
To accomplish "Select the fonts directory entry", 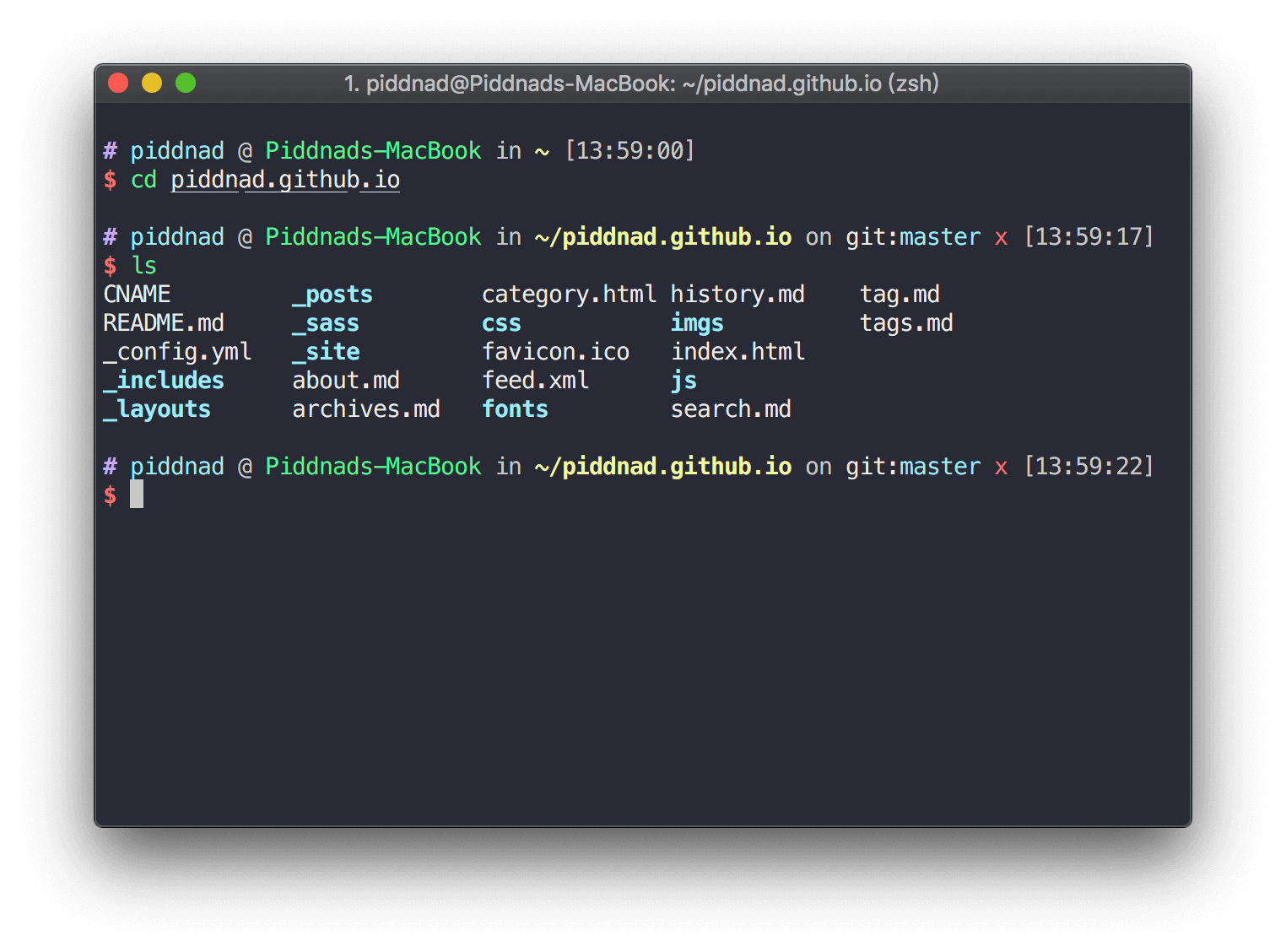I will click(x=515, y=409).
